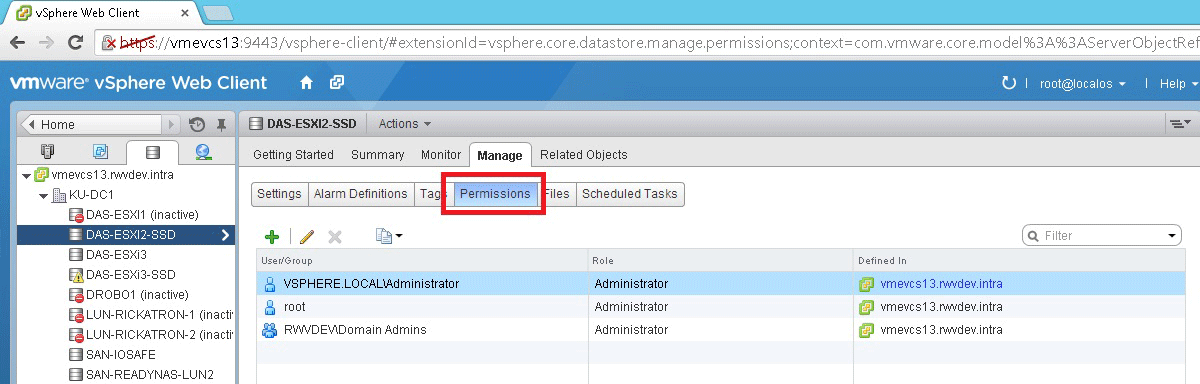Image resolution: width=1200 pixels, height=384 pixels.
Task: Switch to Hosts and Clusters inventory tab
Action: pyautogui.click(x=47, y=153)
